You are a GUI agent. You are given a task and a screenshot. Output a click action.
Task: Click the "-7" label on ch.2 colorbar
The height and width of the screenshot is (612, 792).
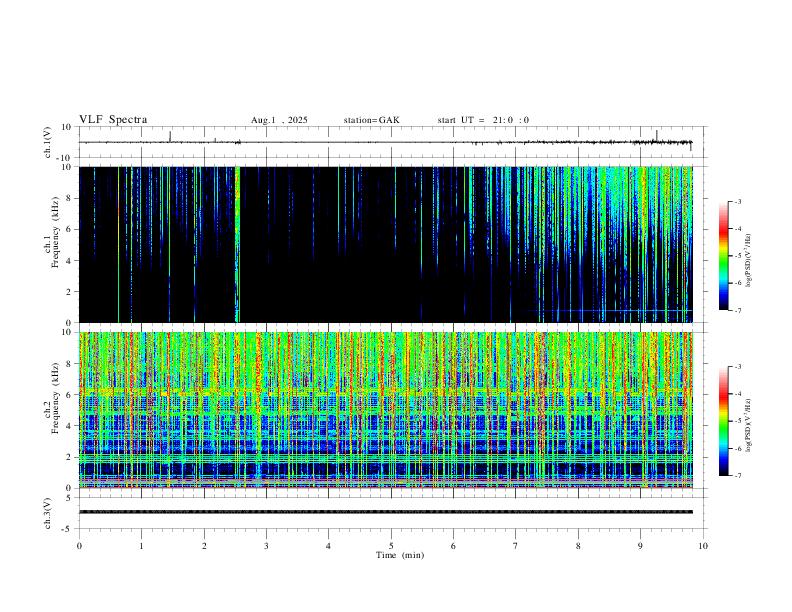(738, 476)
